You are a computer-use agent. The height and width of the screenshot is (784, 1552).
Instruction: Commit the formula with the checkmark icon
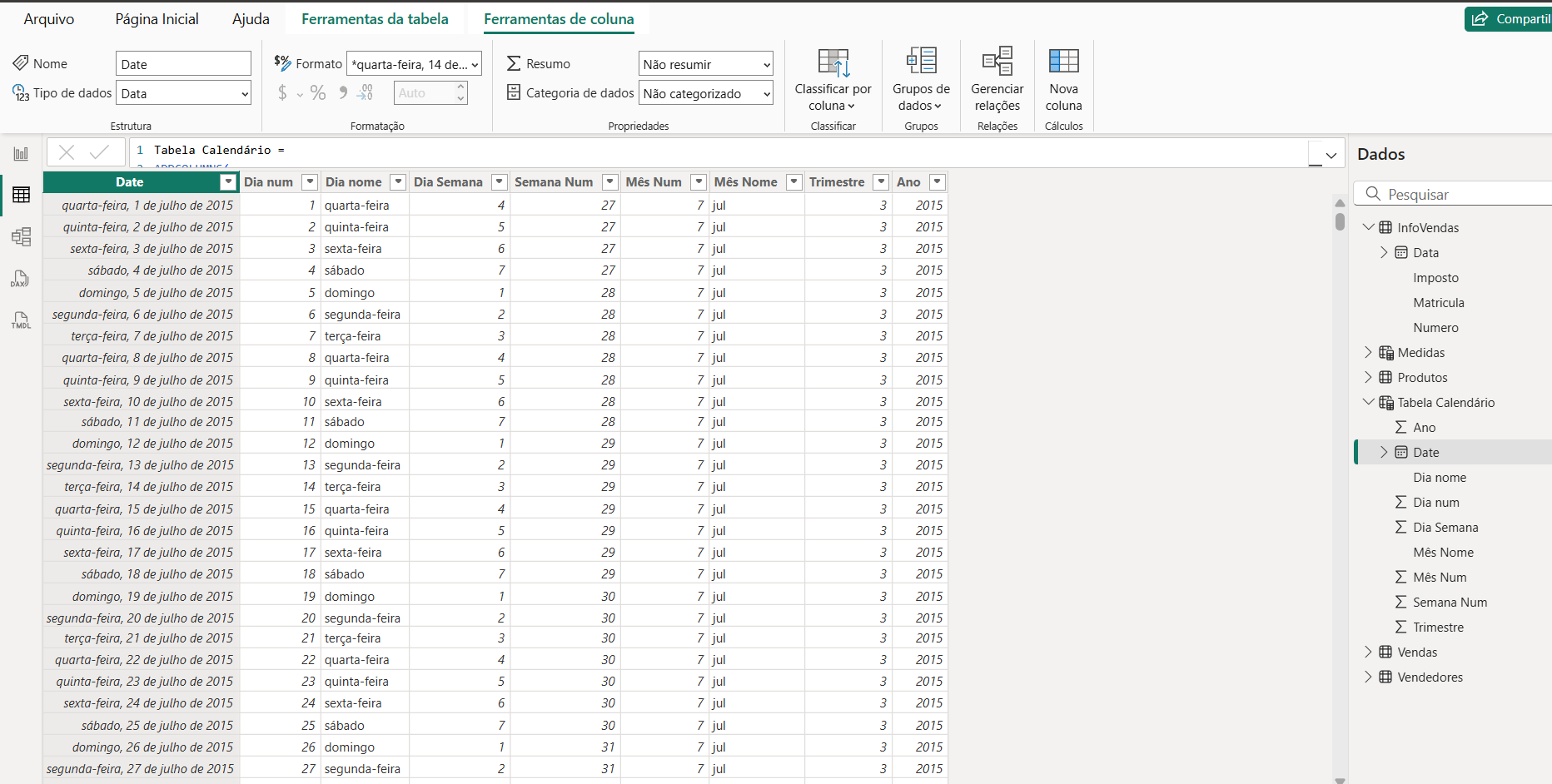(99, 151)
